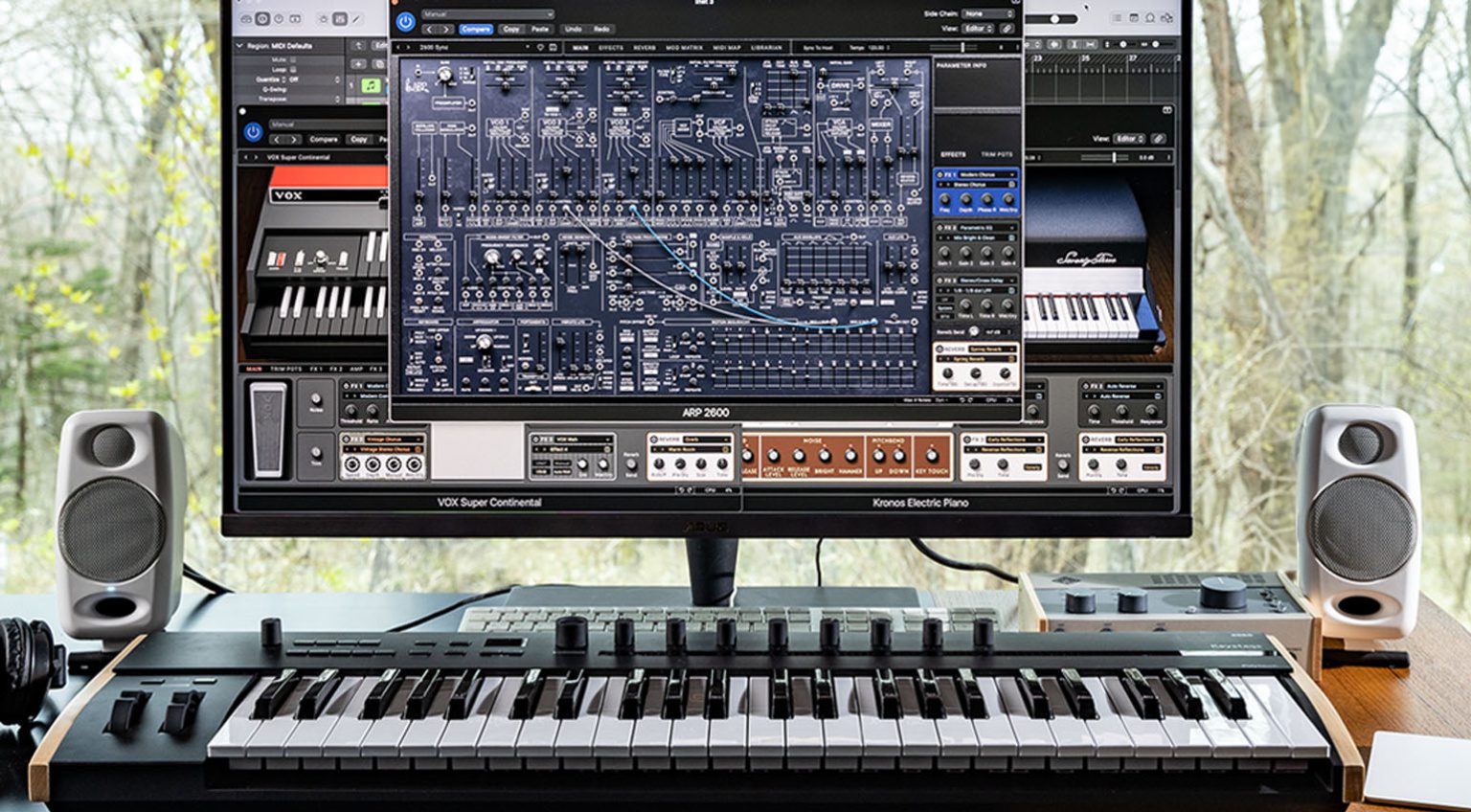The width and height of the screenshot is (1471, 812).
Task: Click the green MIDI note region icon
Action: click(x=371, y=85)
